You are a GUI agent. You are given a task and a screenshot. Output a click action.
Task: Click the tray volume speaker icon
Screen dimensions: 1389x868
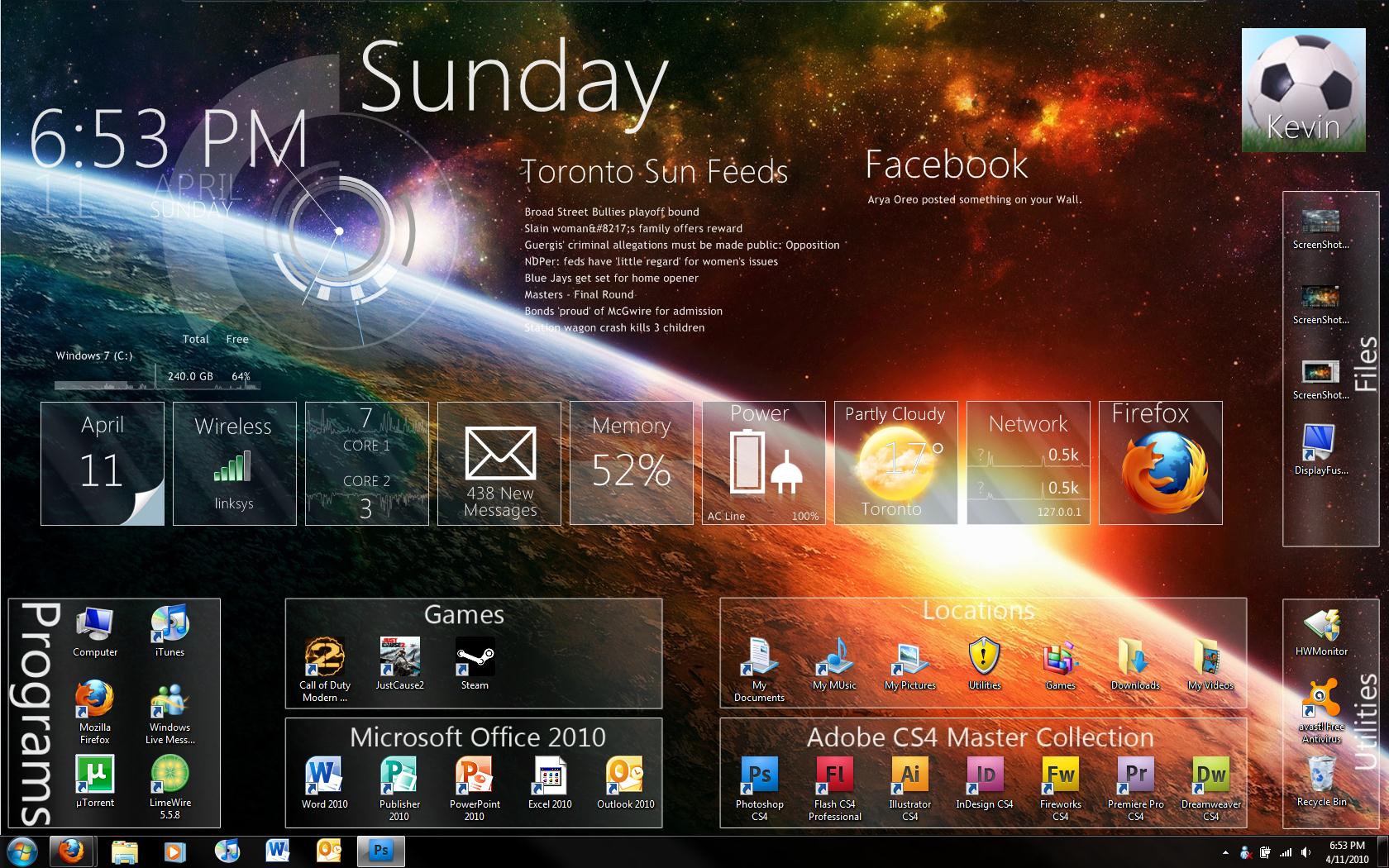1305,851
